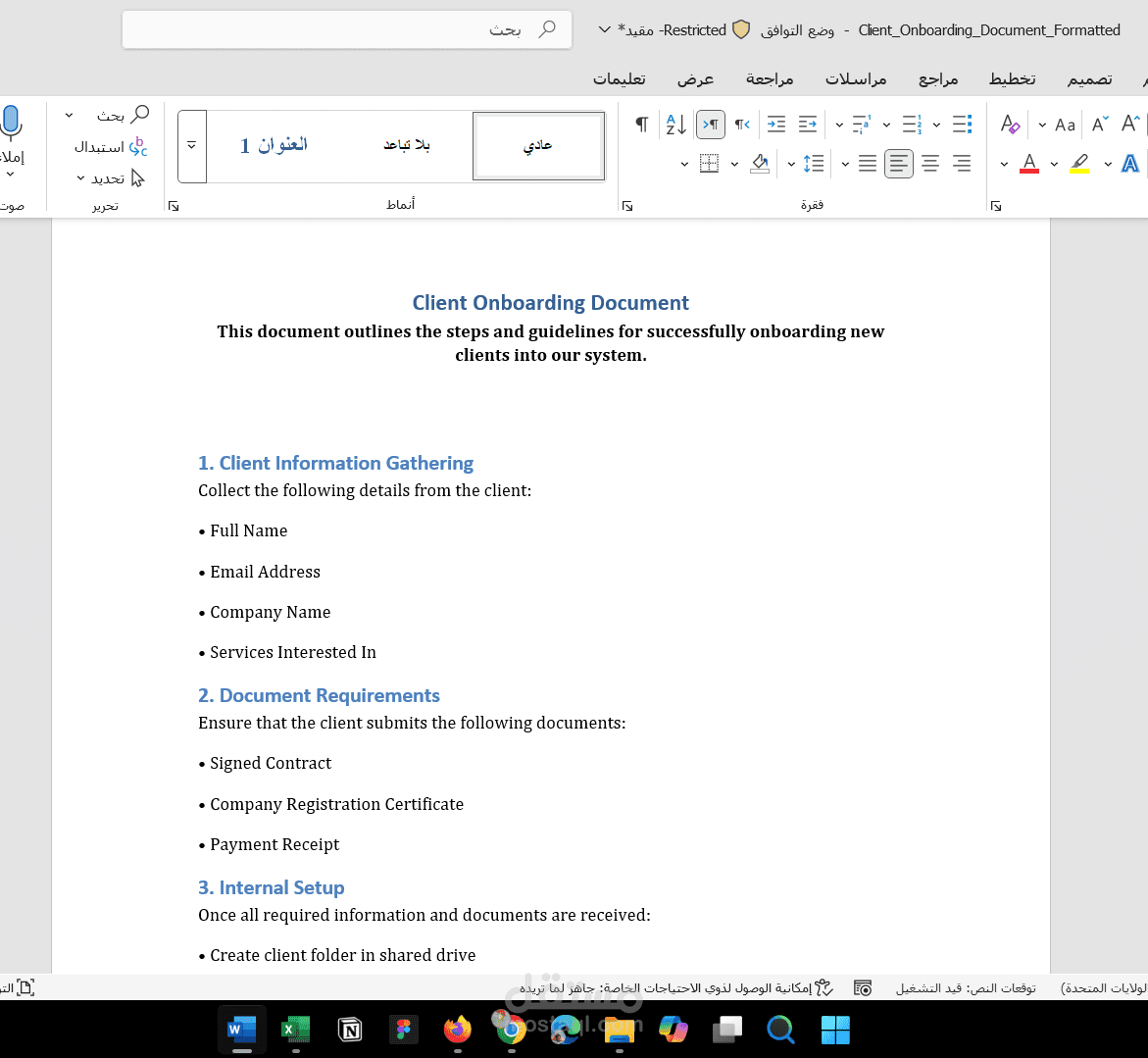Open the paragraph (فقرة) settings dialog launcher
Viewport: 1148px width, 1058px height.
627,207
